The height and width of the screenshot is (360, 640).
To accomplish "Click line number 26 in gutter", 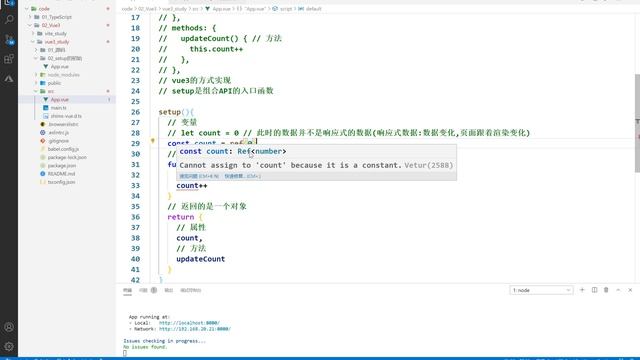I will tap(135, 112).
